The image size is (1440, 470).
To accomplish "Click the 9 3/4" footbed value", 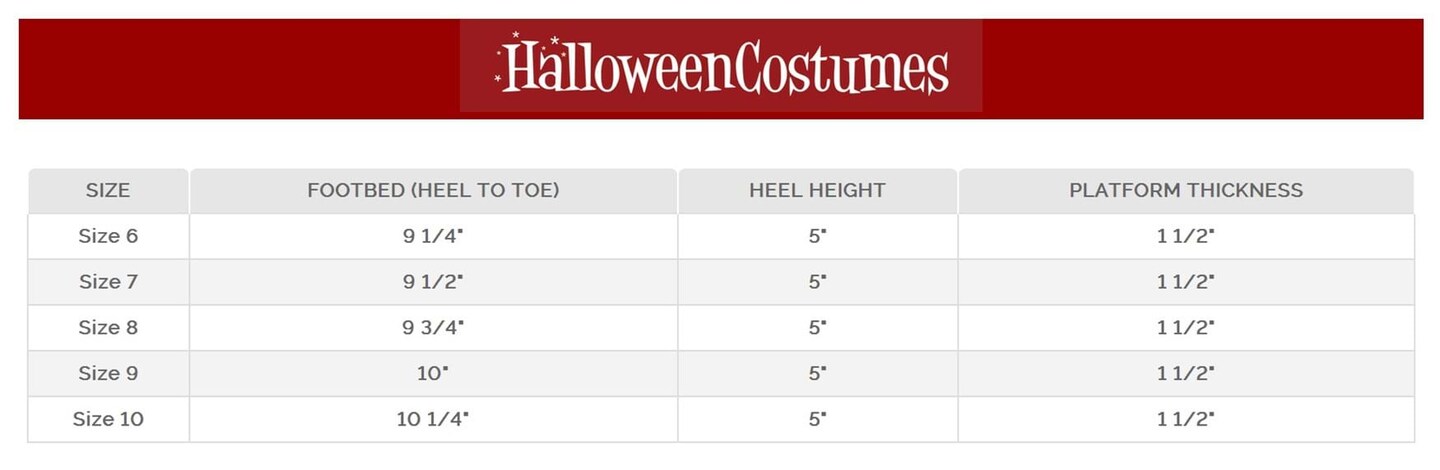I will [433, 328].
